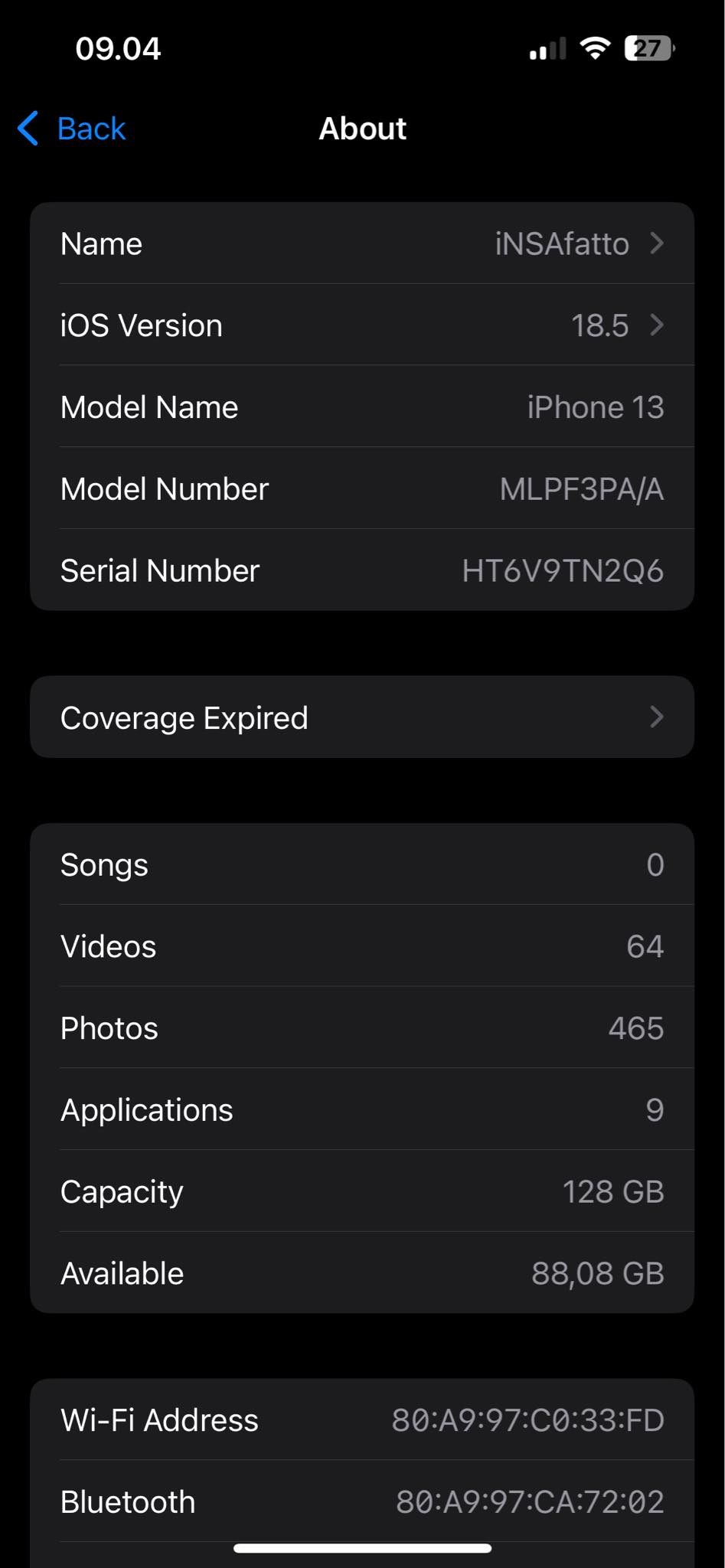Screen dimensions: 725x1568
Task: Select the Serial Number value
Action: click(562, 571)
